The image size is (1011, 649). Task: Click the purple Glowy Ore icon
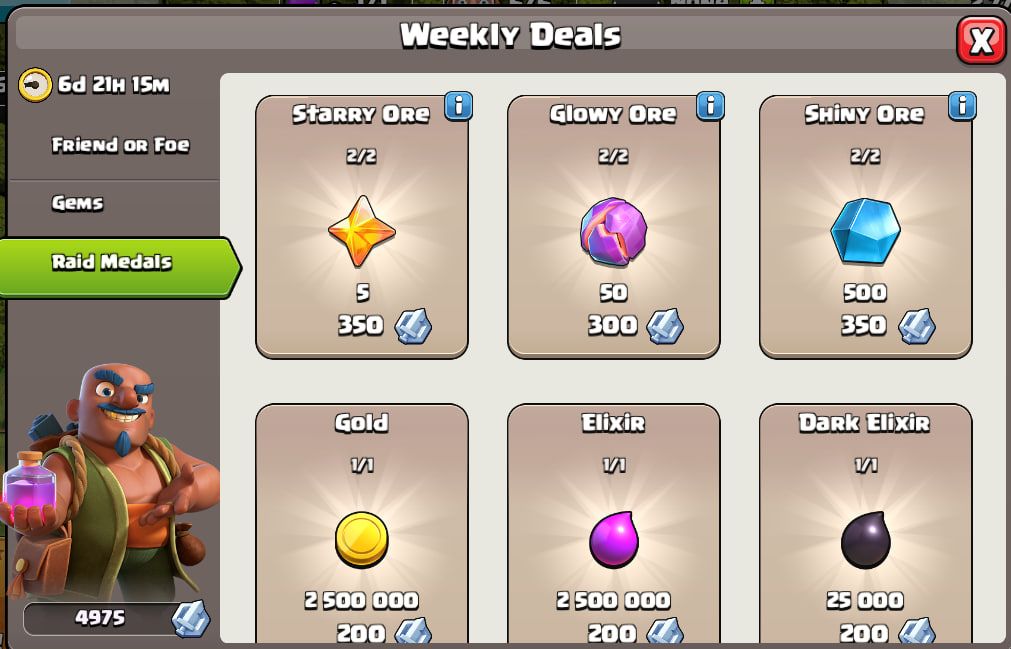pos(613,231)
